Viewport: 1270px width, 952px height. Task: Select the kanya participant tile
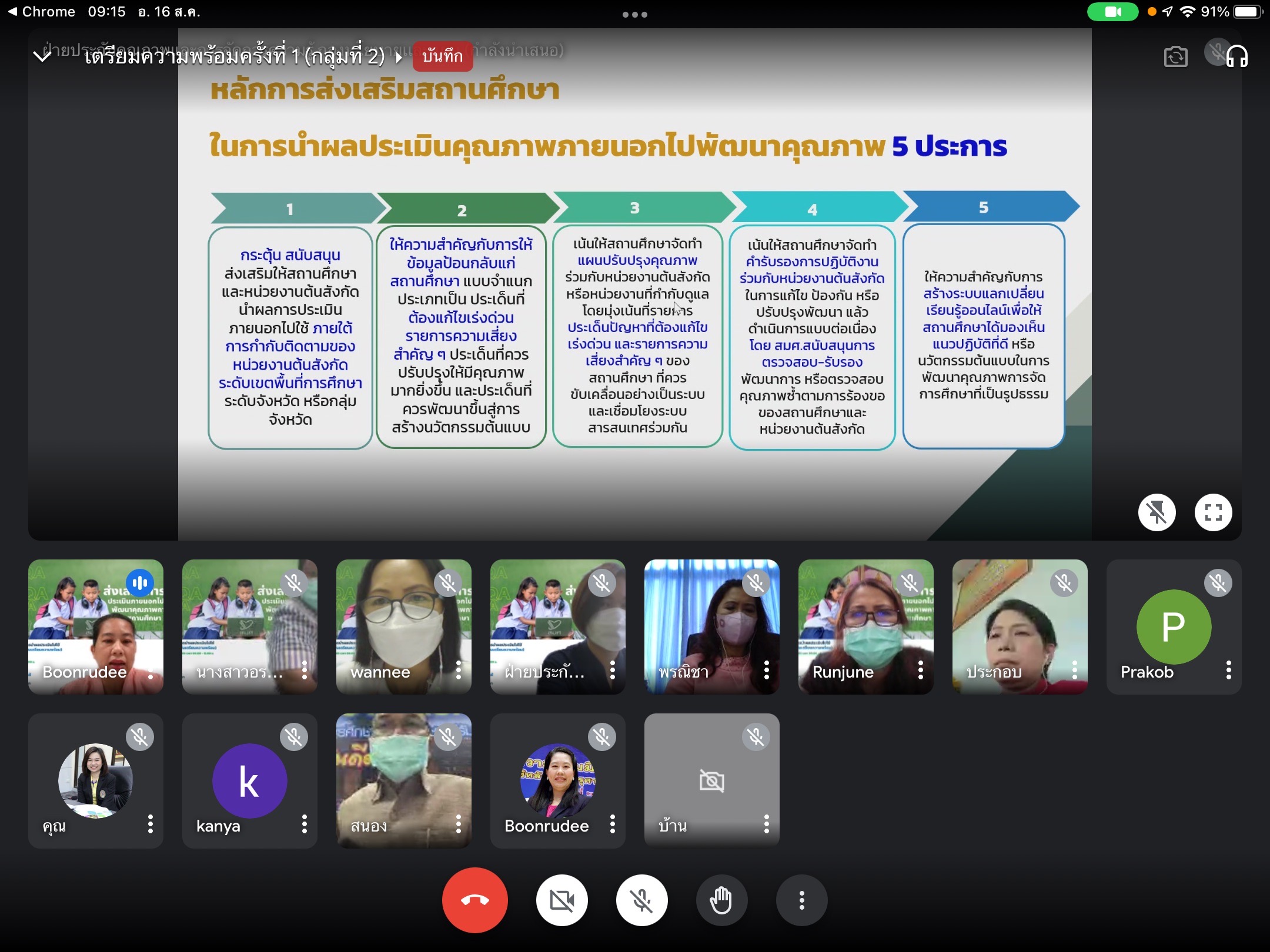(249, 780)
